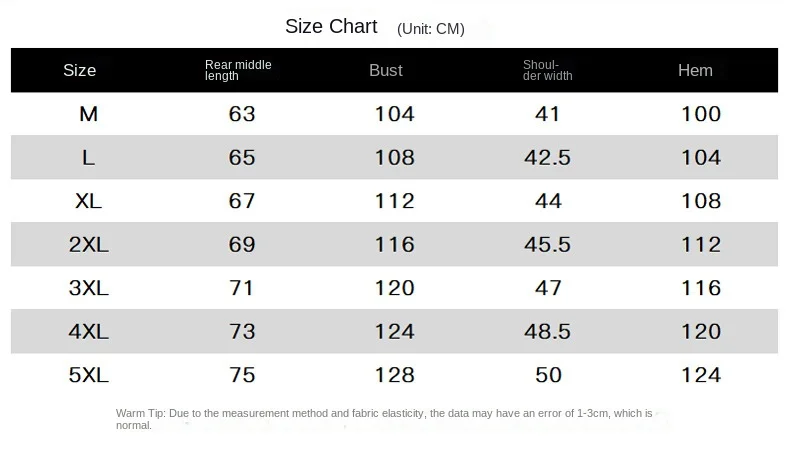790x449 pixels.
Task: Click the 3XL size row label
Action: 89,288
